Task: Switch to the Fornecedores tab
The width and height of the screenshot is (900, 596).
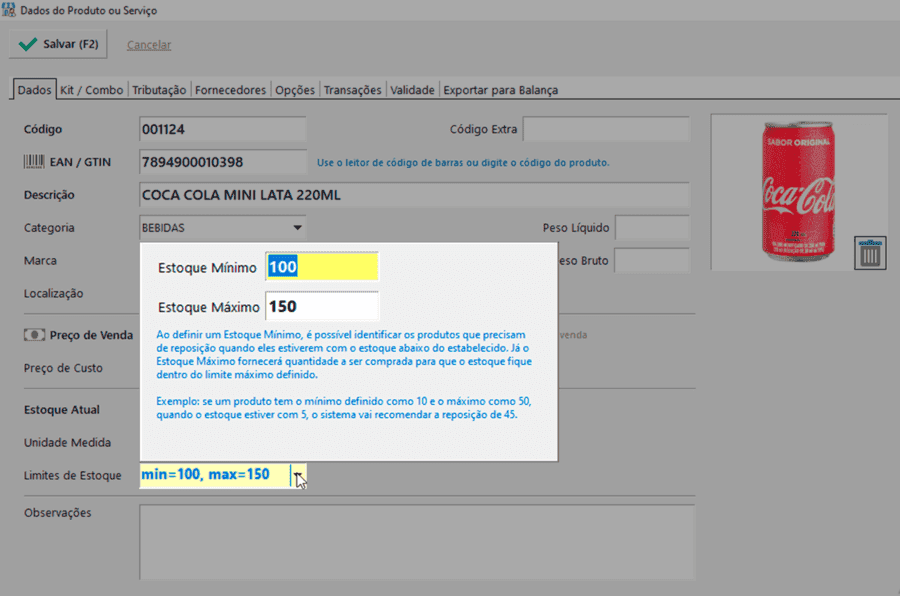Action: [x=230, y=89]
